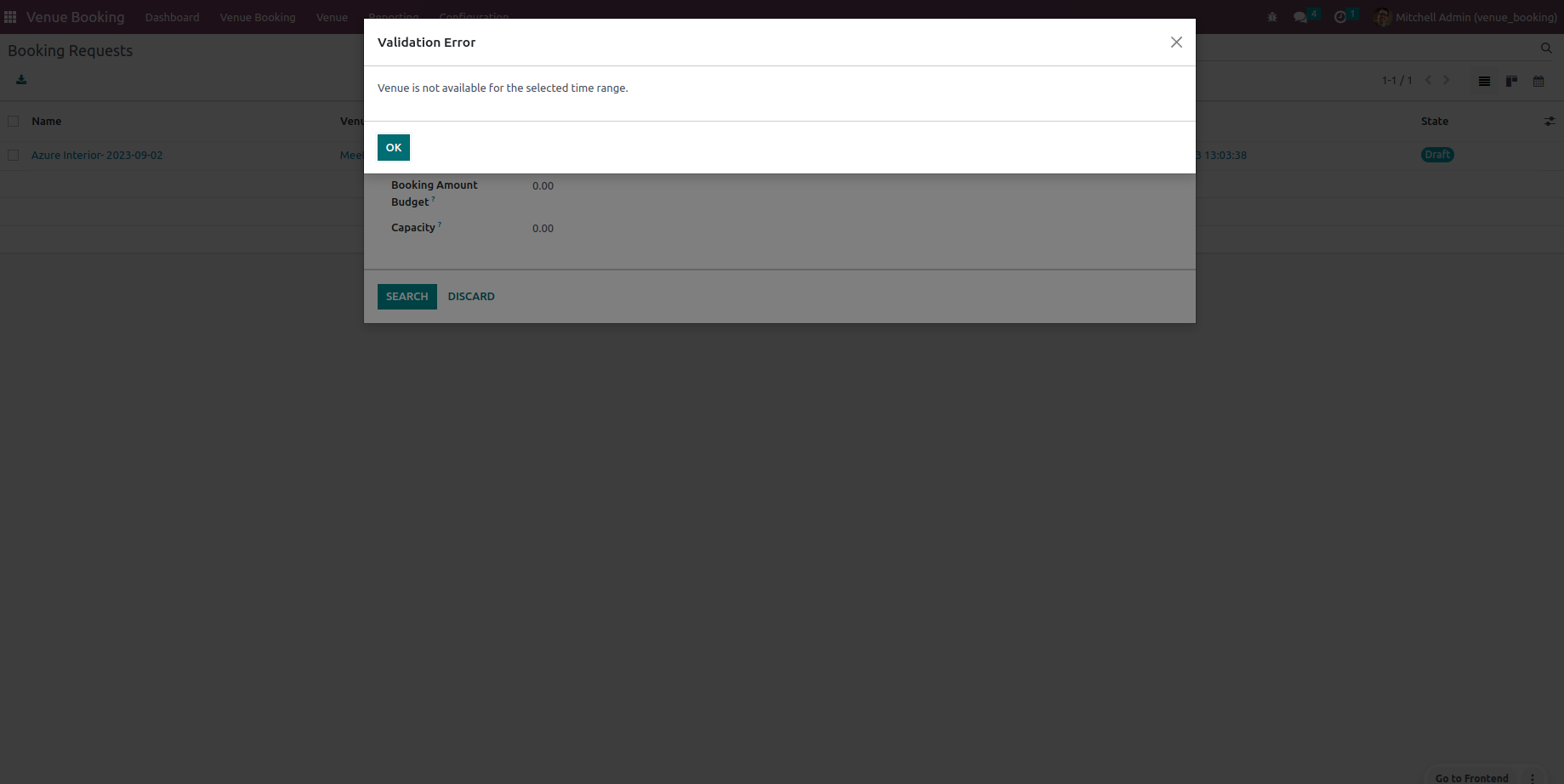Click the Capacity value field
Viewport: 1564px width, 784px height.
tap(543, 229)
